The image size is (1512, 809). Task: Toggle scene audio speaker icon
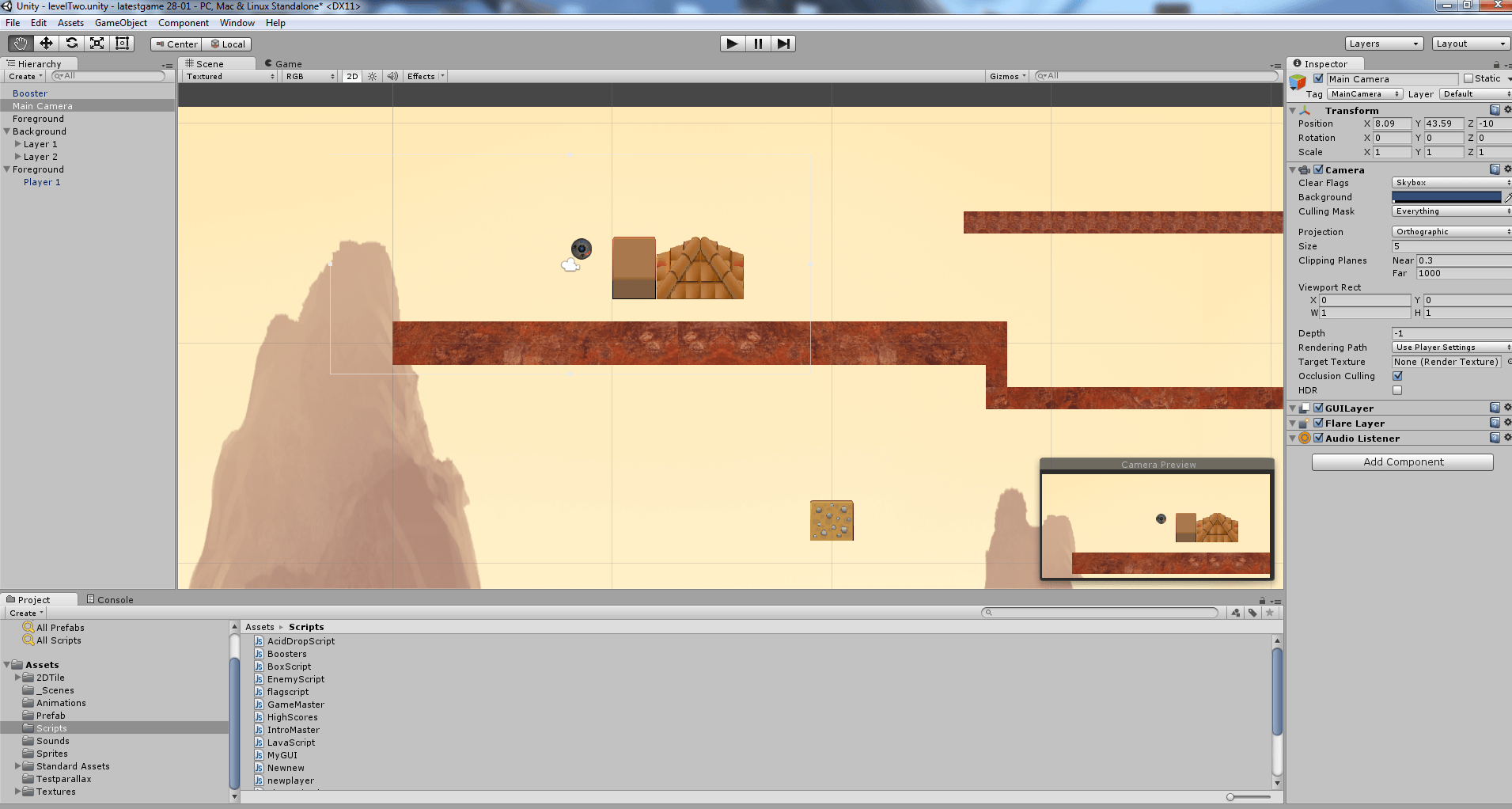pyautogui.click(x=392, y=77)
